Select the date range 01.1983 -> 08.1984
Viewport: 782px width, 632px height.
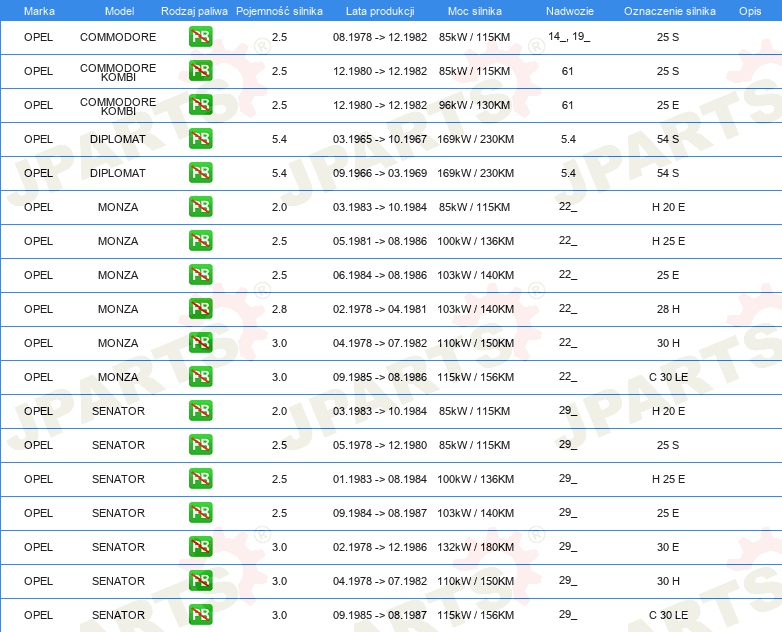pyautogui.click(x=380, y=479)
